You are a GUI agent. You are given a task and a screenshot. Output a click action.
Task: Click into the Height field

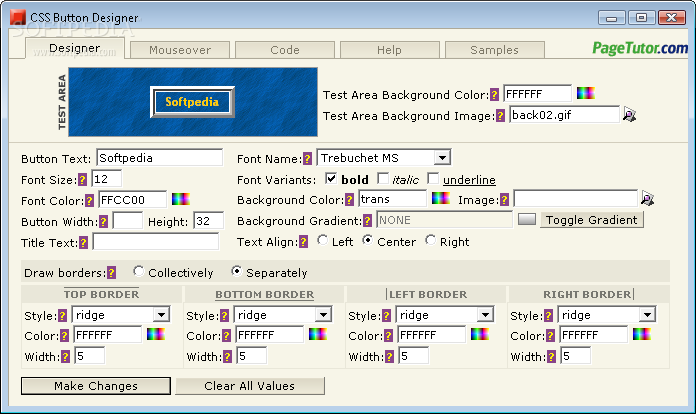click(x=209, y=221)
